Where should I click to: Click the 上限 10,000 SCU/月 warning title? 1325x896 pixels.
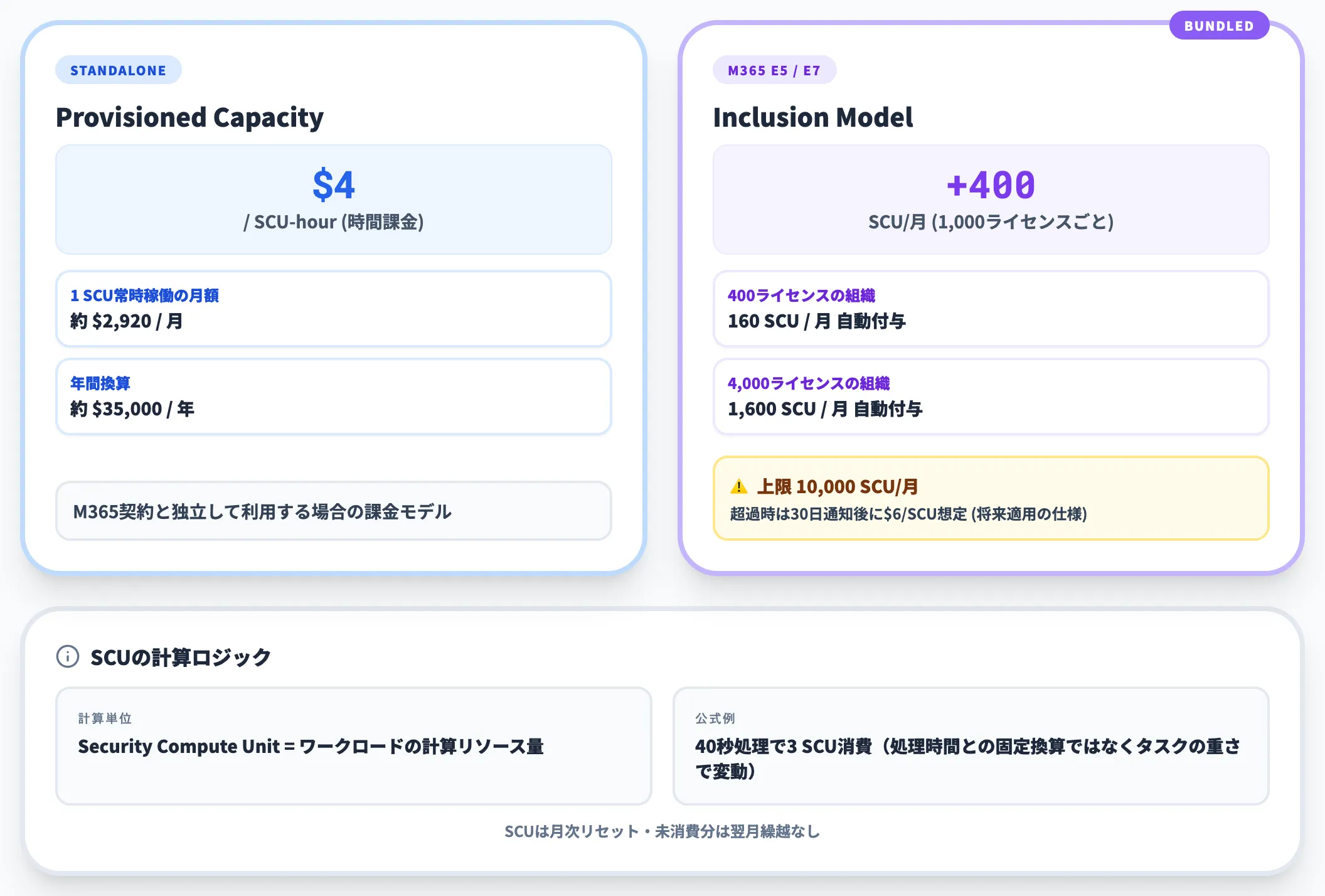click(838, 486)
